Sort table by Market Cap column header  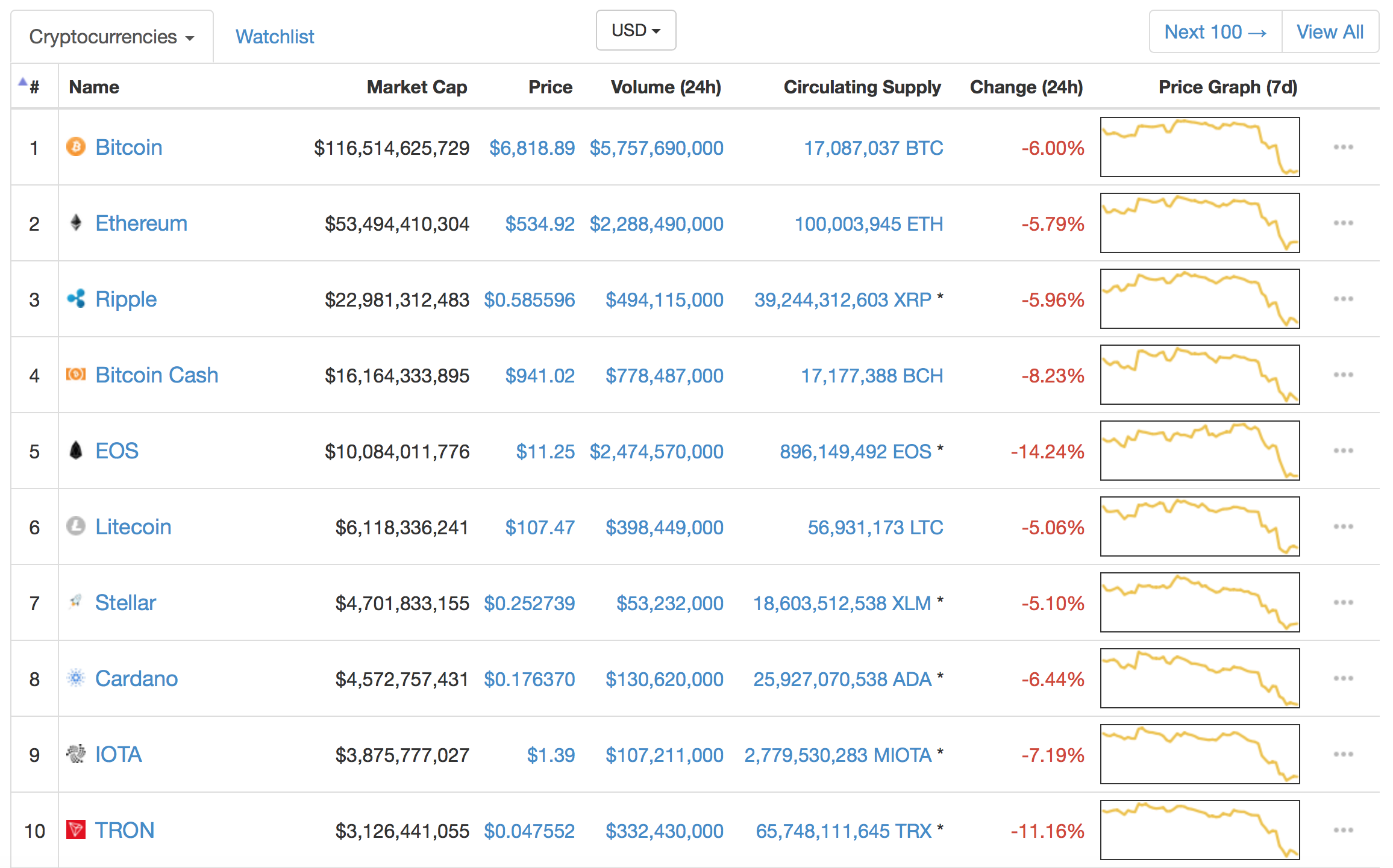(x=417, y=87)
